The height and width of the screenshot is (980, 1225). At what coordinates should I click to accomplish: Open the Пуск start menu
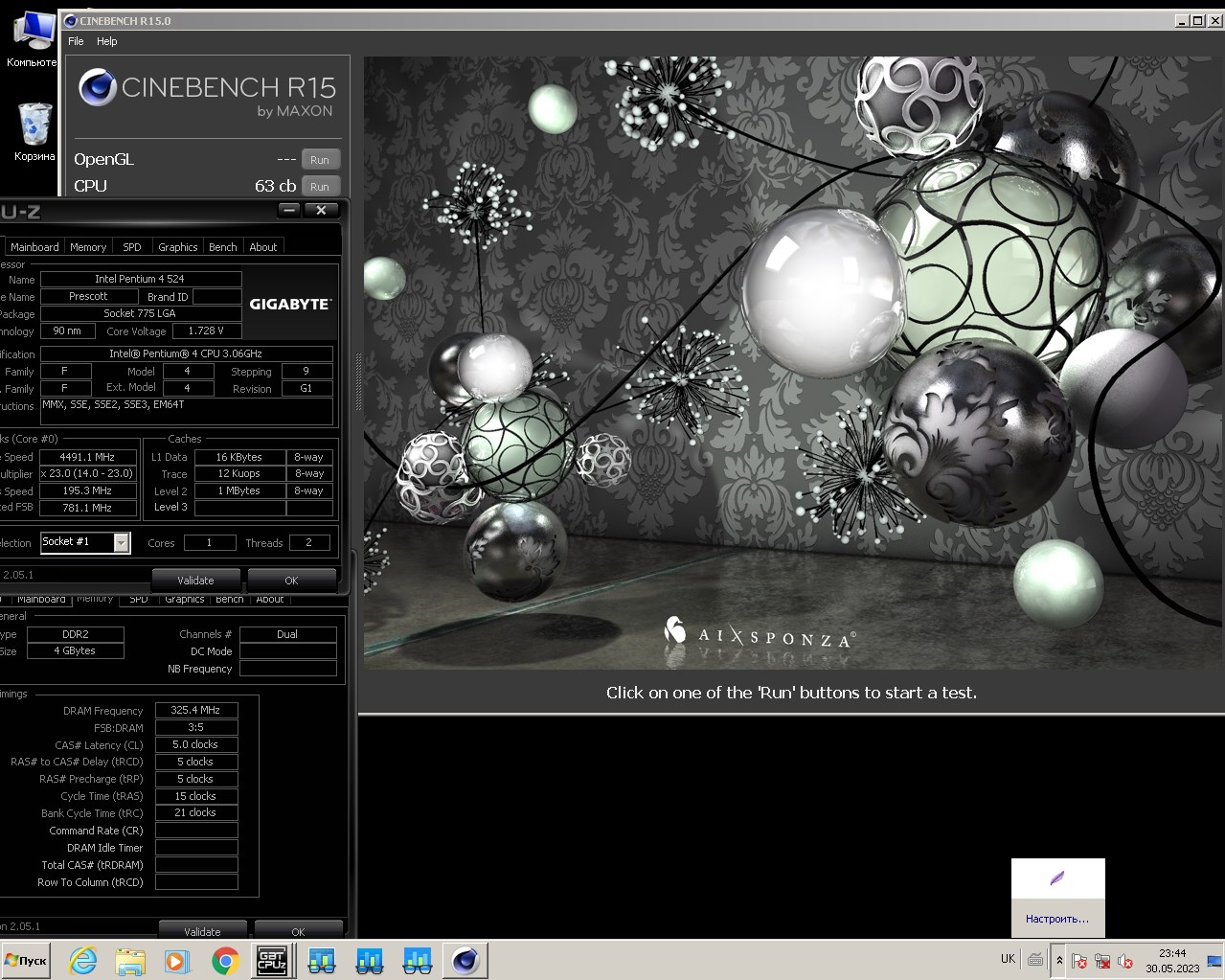point(26,960)
